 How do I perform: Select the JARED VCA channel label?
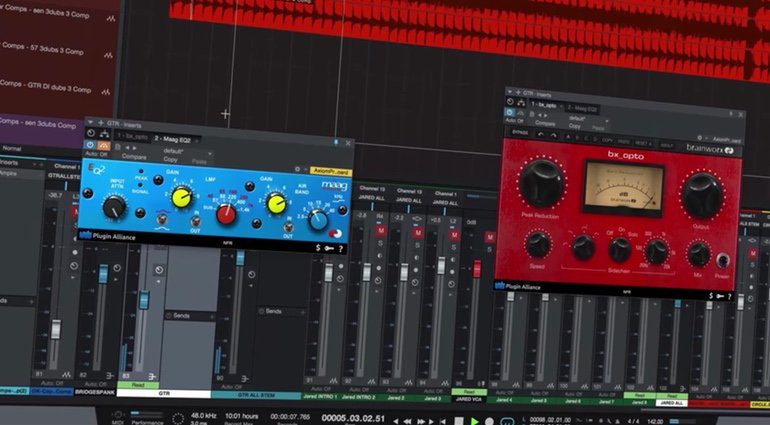click(x=468, y=399)
